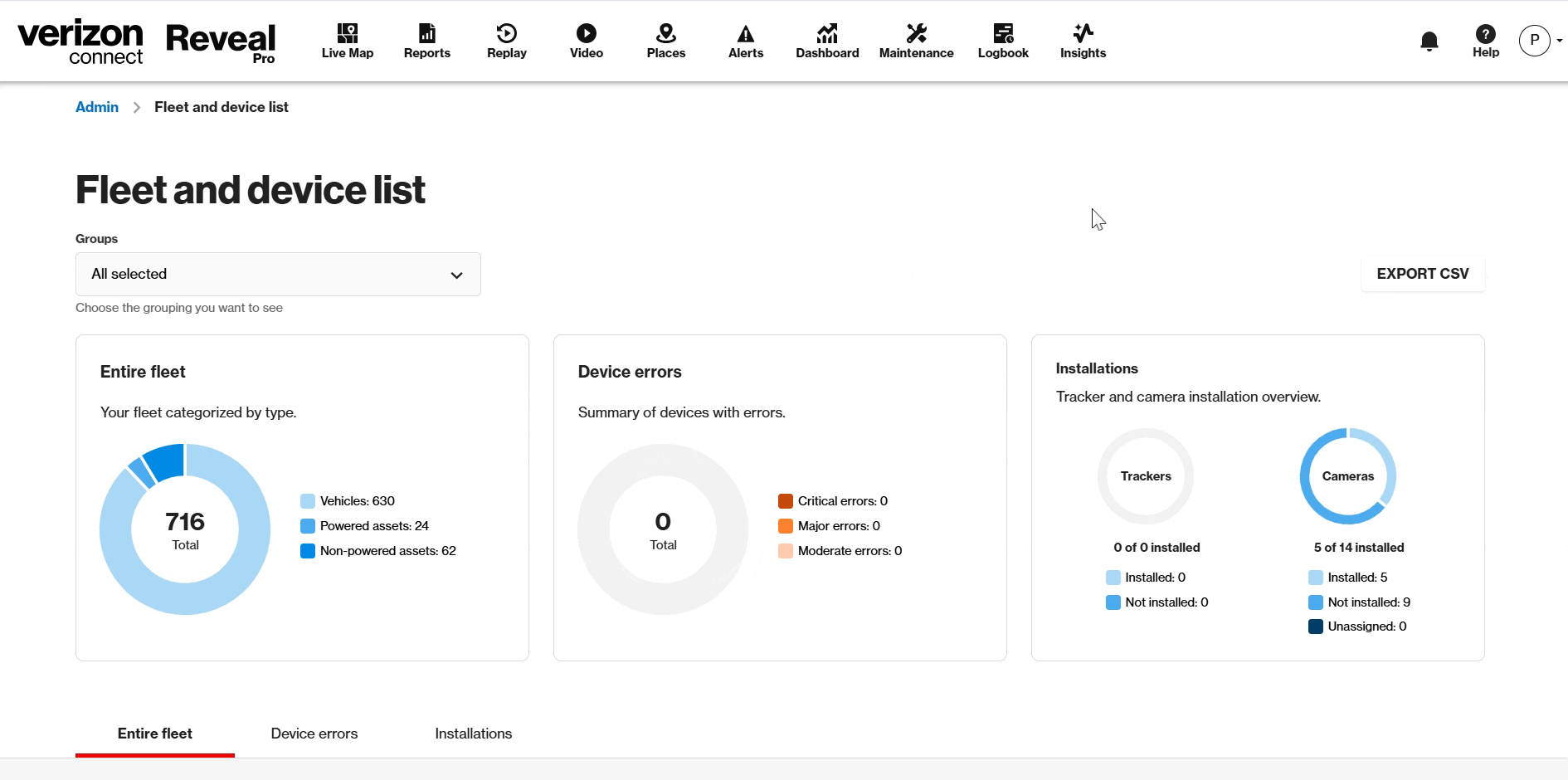The height and width of the screenshot is (780, 1568).
Task: Click the 'Vehicles: 630' legend text
Action: pyautogui.click(x=358, y=501)
